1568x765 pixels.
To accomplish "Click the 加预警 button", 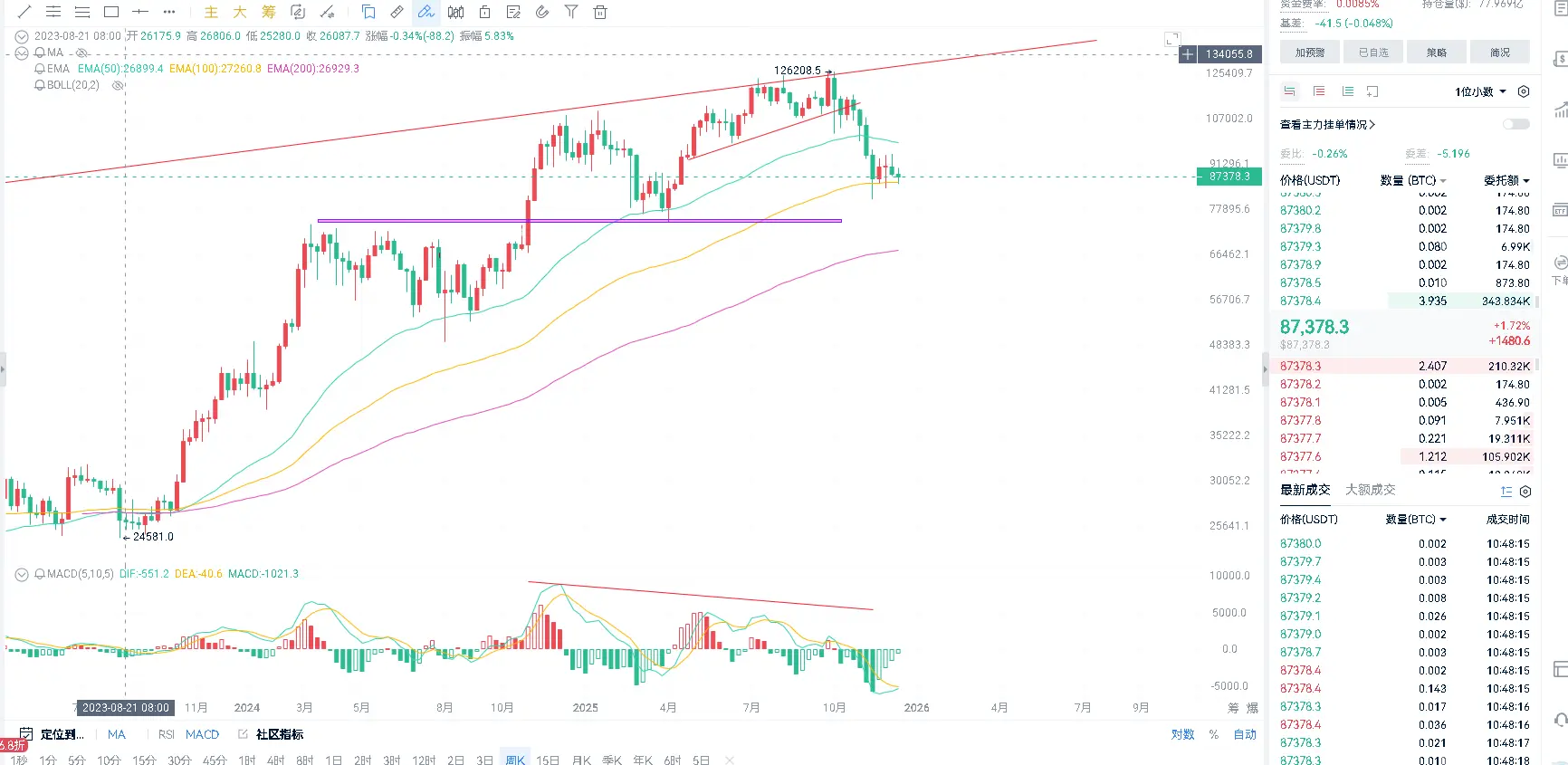I will tap(1309, 53).
